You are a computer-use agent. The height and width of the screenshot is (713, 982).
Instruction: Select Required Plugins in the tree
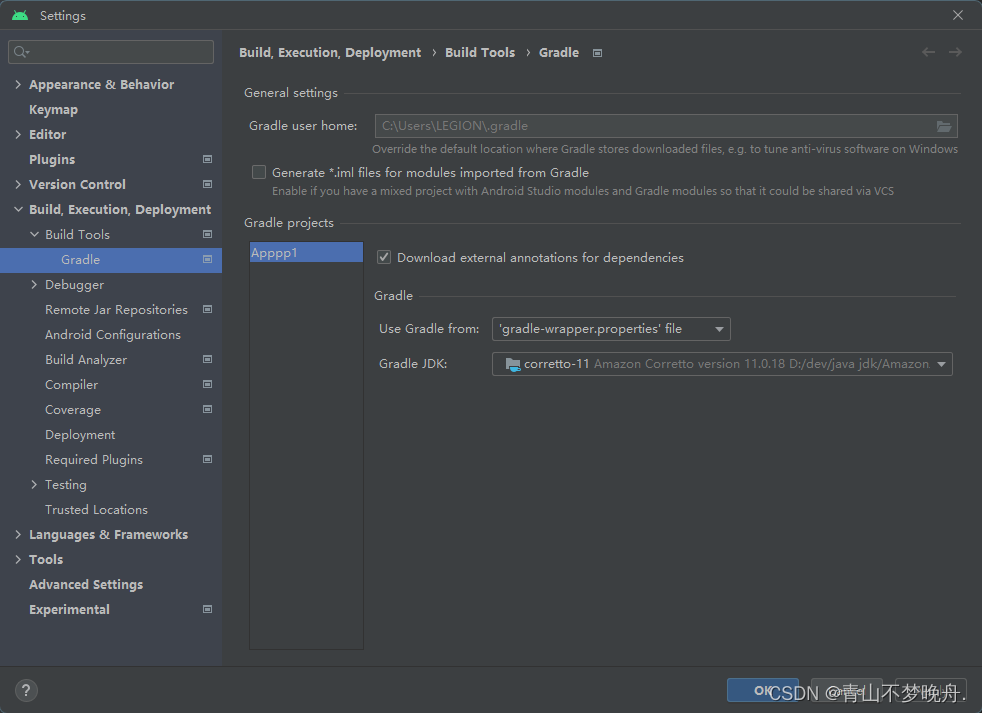(x=94, y=459)
